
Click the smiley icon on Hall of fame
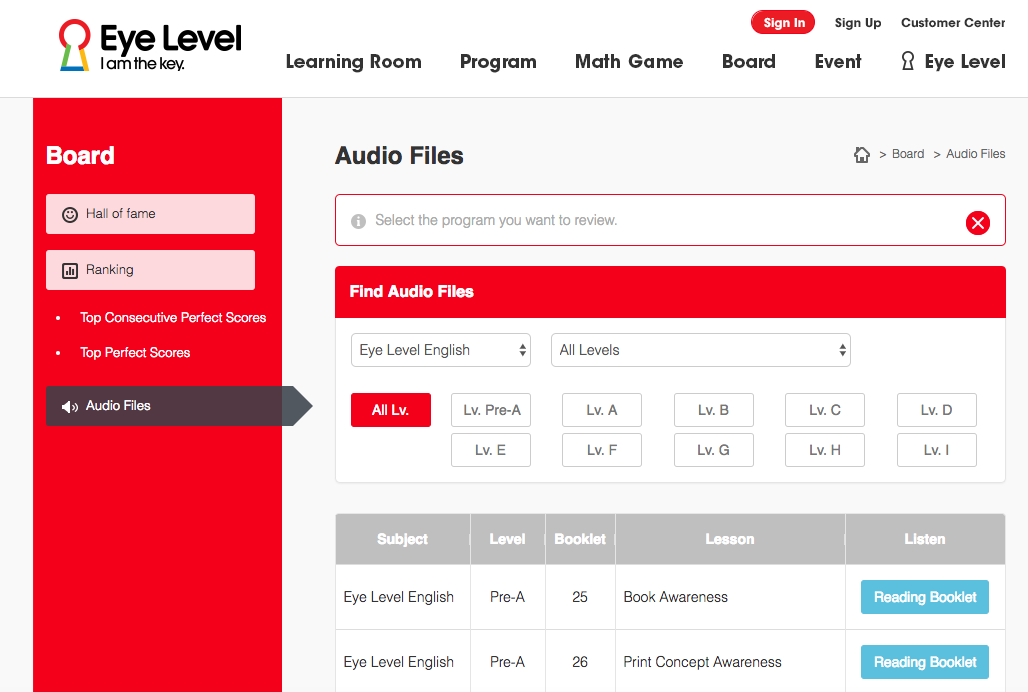coord(69,214)
